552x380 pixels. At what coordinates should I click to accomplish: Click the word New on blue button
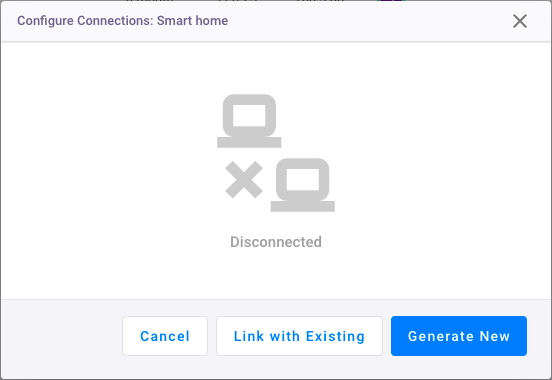495,336
